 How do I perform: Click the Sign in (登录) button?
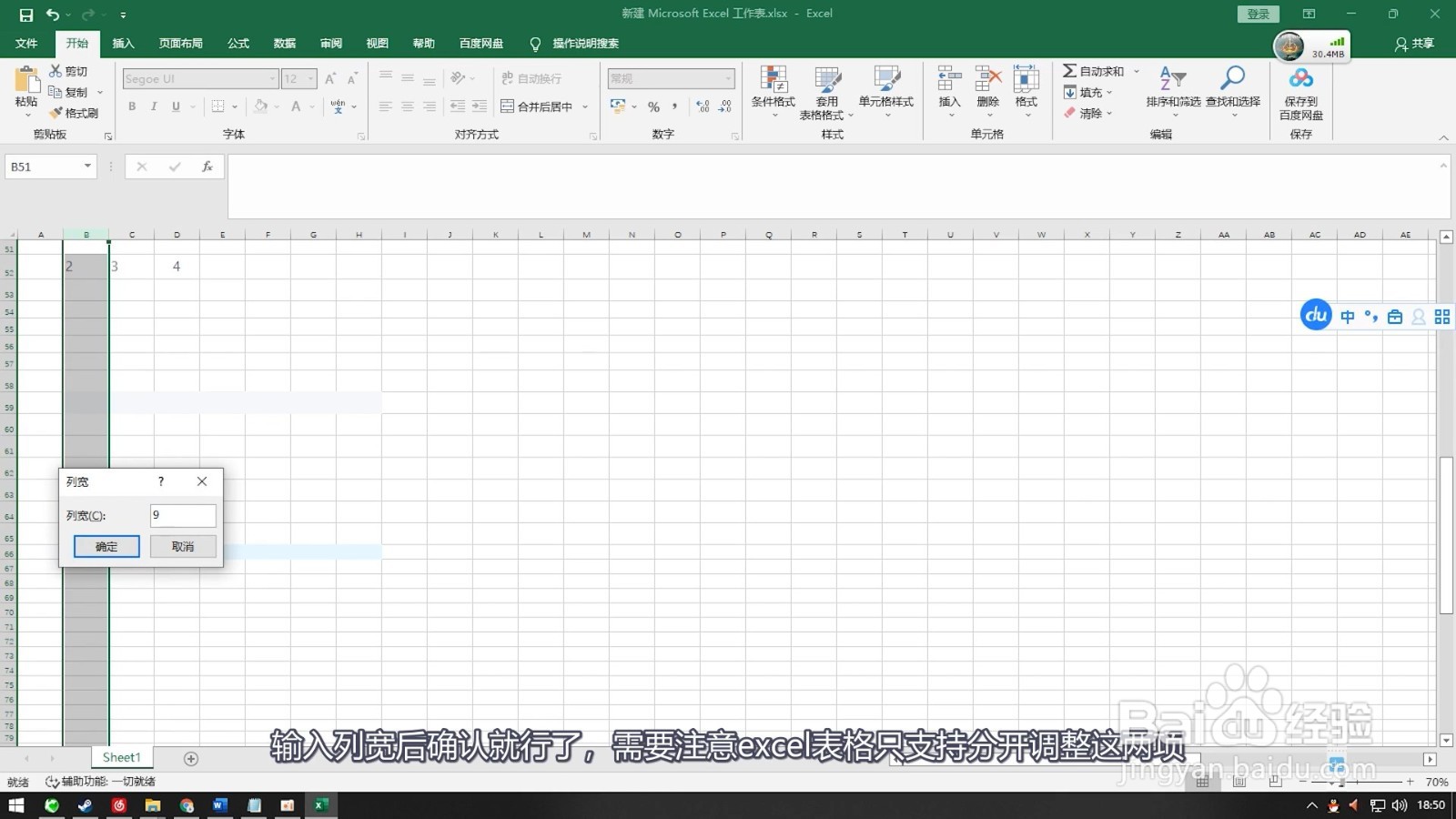tap(1259, 15)
